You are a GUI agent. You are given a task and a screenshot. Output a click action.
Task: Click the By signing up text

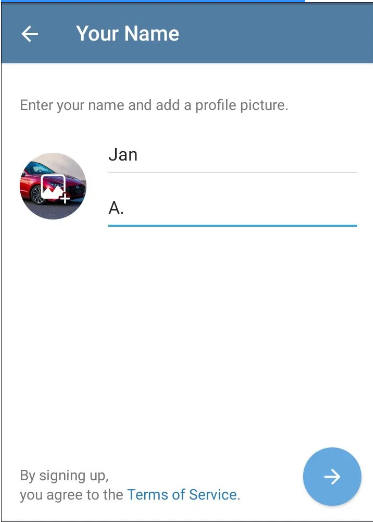(64, 476)
